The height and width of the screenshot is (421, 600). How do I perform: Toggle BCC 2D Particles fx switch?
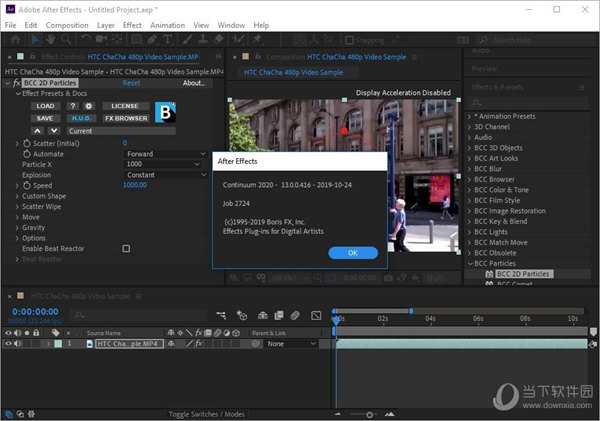coord(17,83)
